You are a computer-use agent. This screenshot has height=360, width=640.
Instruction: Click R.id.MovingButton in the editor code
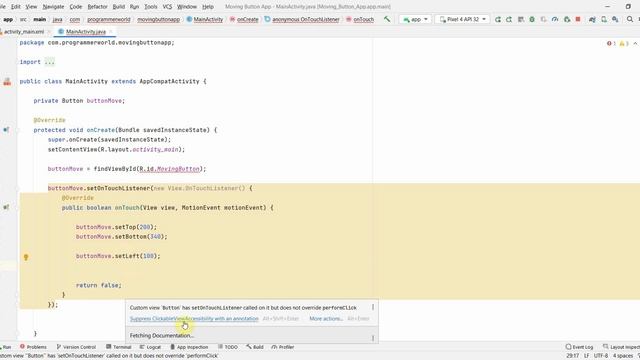click(169, 169)
